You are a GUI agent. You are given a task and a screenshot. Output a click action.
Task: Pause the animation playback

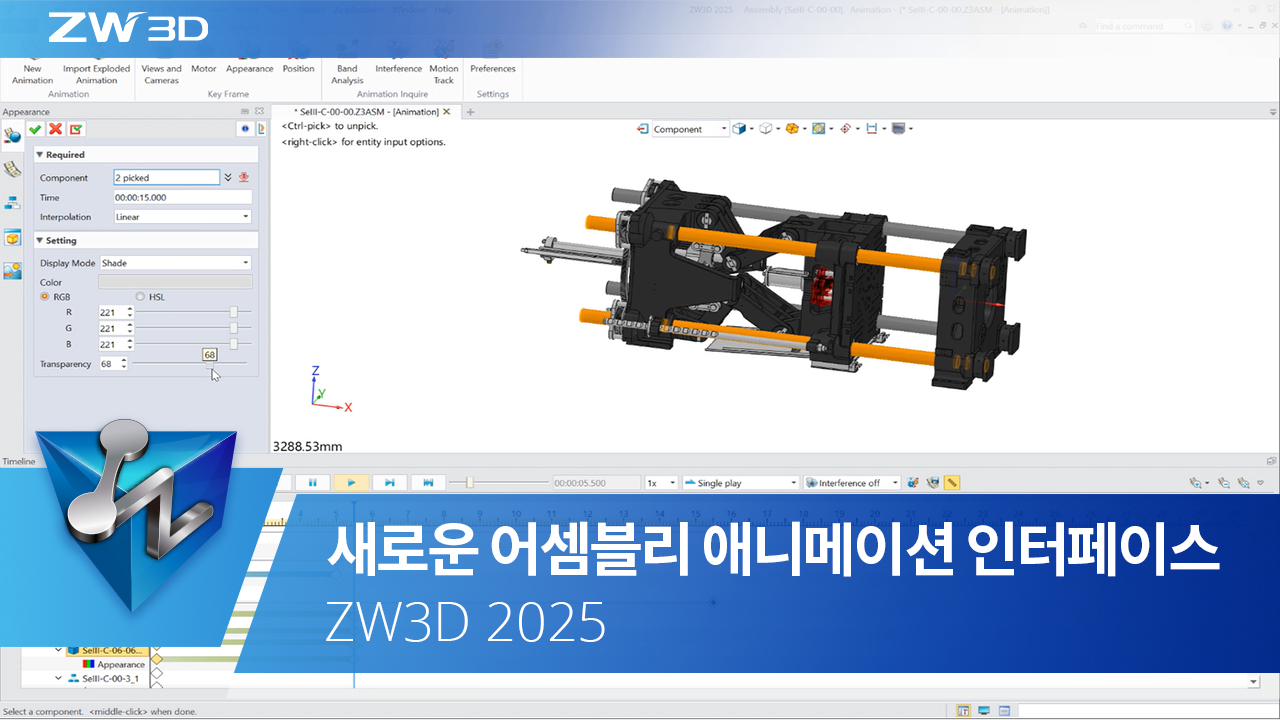tap(312, 482)
